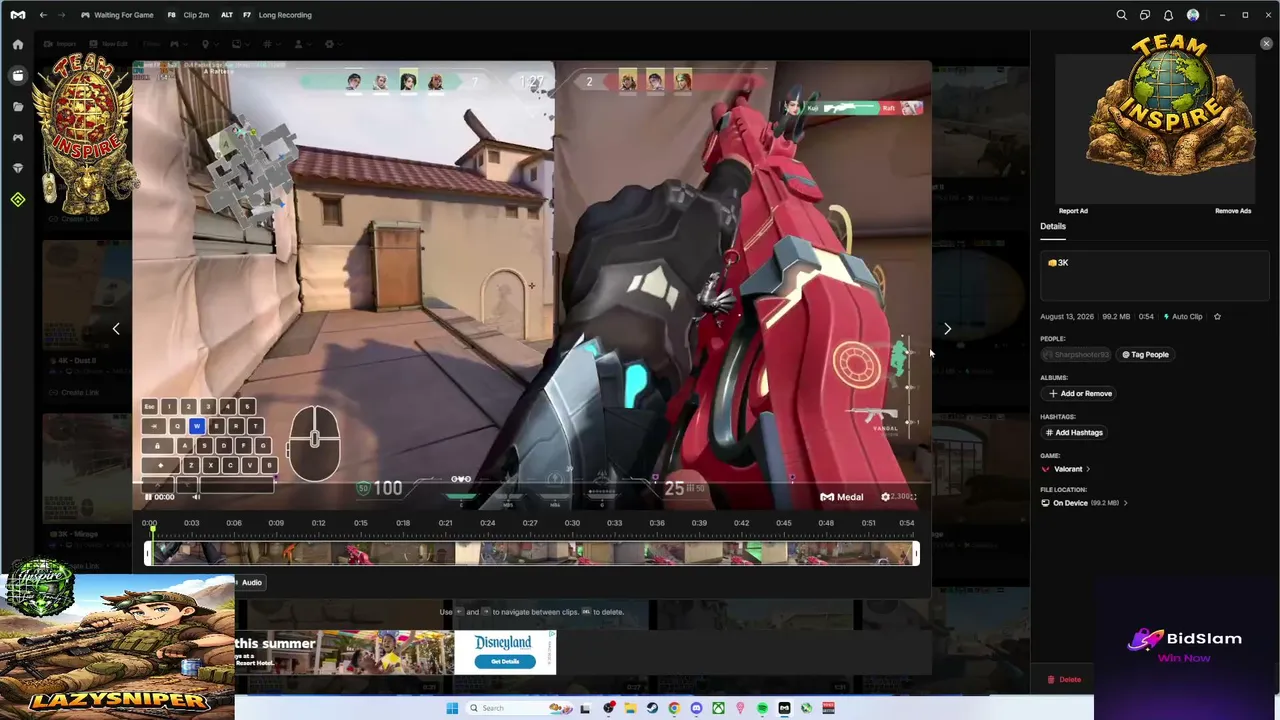This screenshot has width=1280, height=720.
Task: Click the F8 Clip 2m button
Action: pyautogui.click(x=188, y=15)
